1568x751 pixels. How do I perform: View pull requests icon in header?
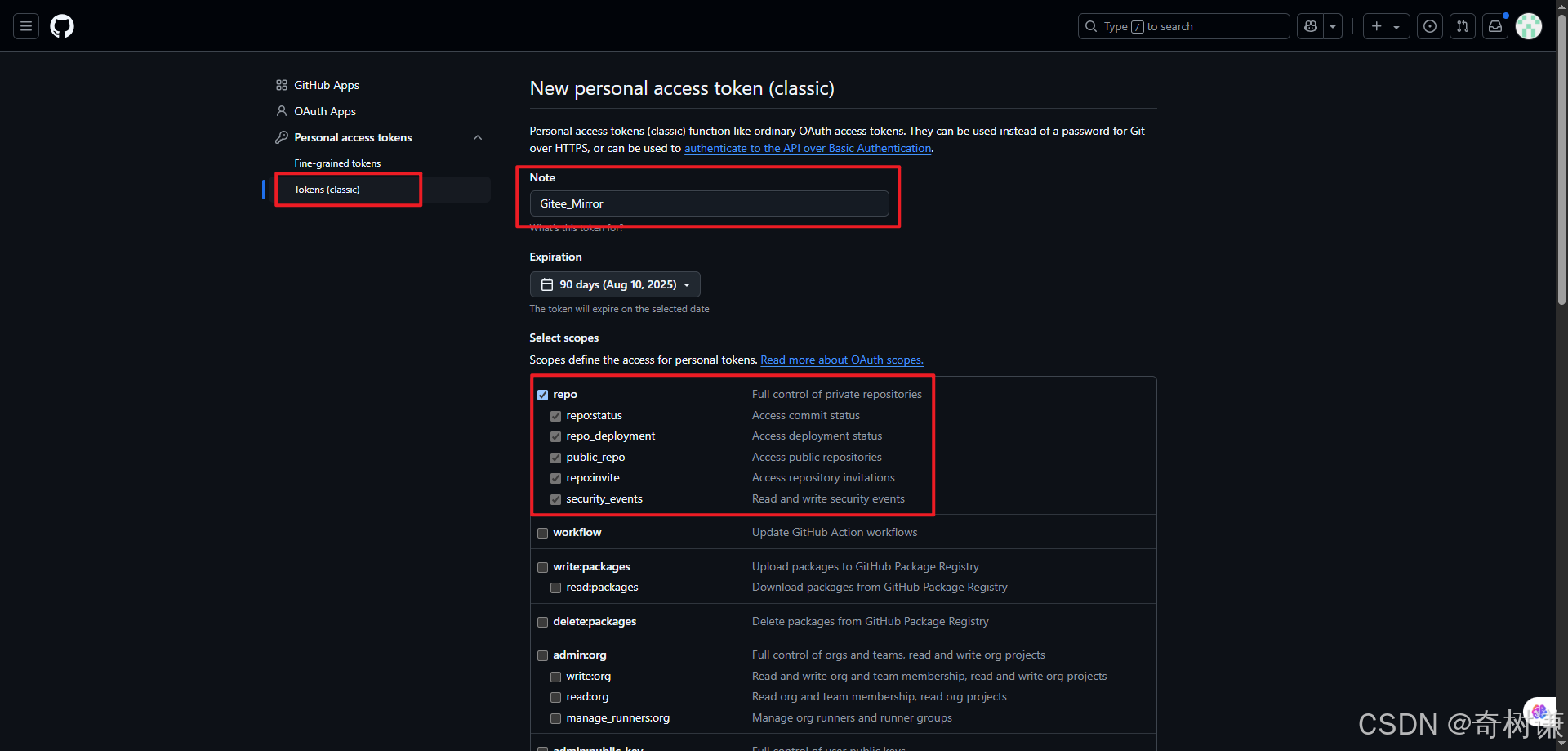click(x=1463, y=26)
